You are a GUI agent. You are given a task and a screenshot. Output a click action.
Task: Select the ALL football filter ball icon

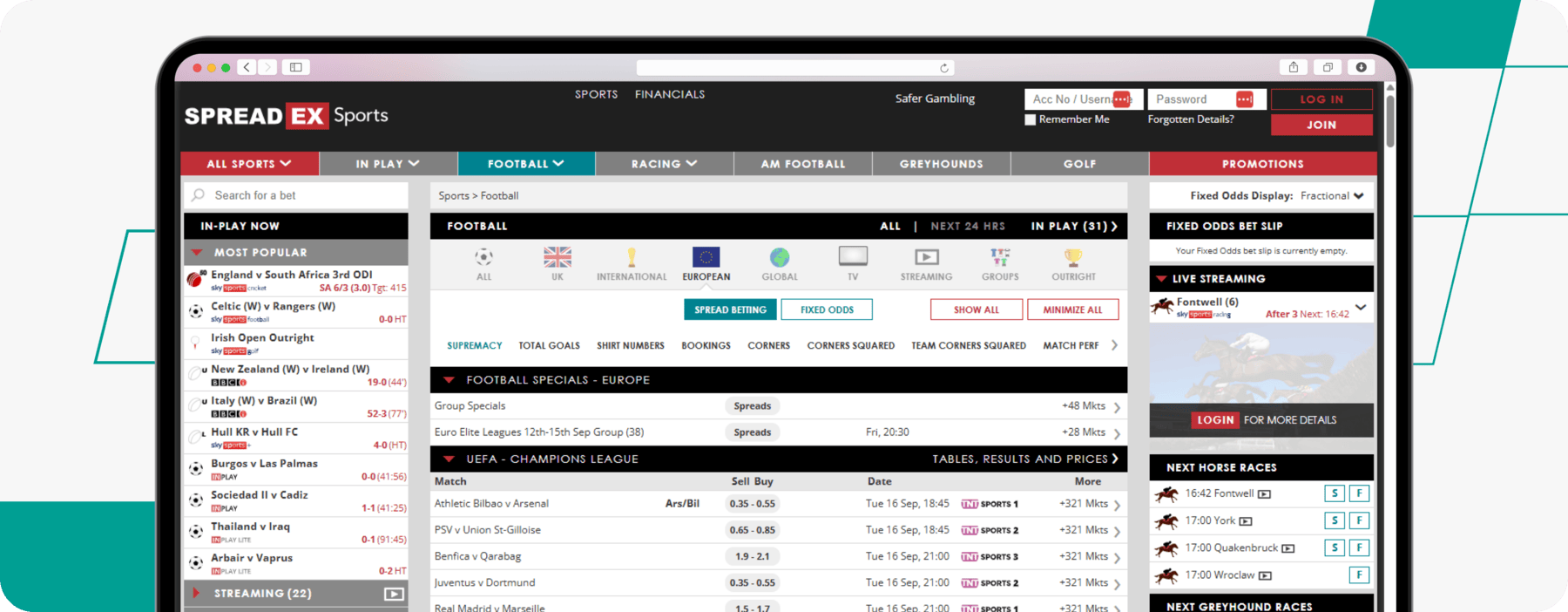point(483,257)
